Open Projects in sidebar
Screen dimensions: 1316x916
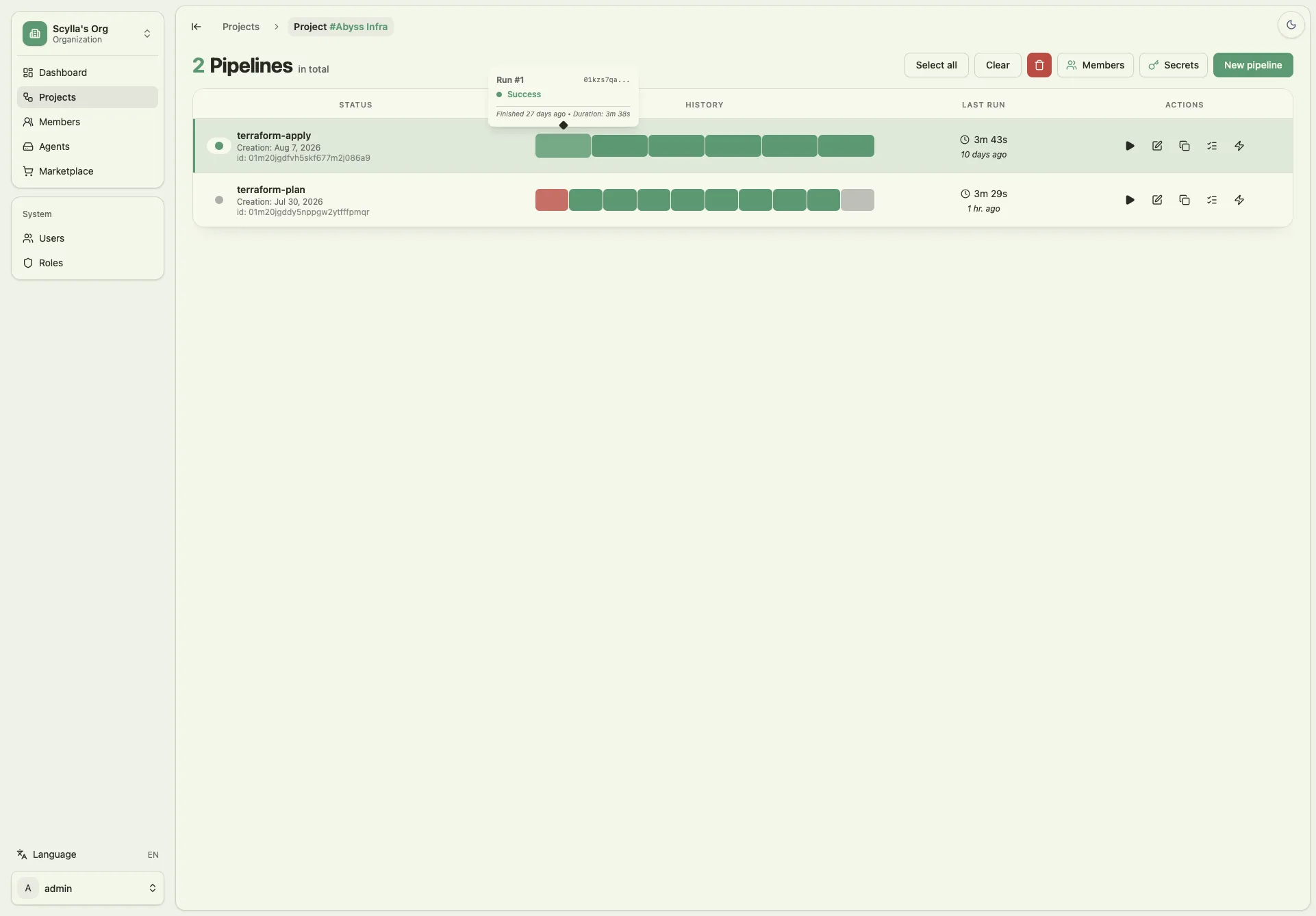click(x=88, y=97)
